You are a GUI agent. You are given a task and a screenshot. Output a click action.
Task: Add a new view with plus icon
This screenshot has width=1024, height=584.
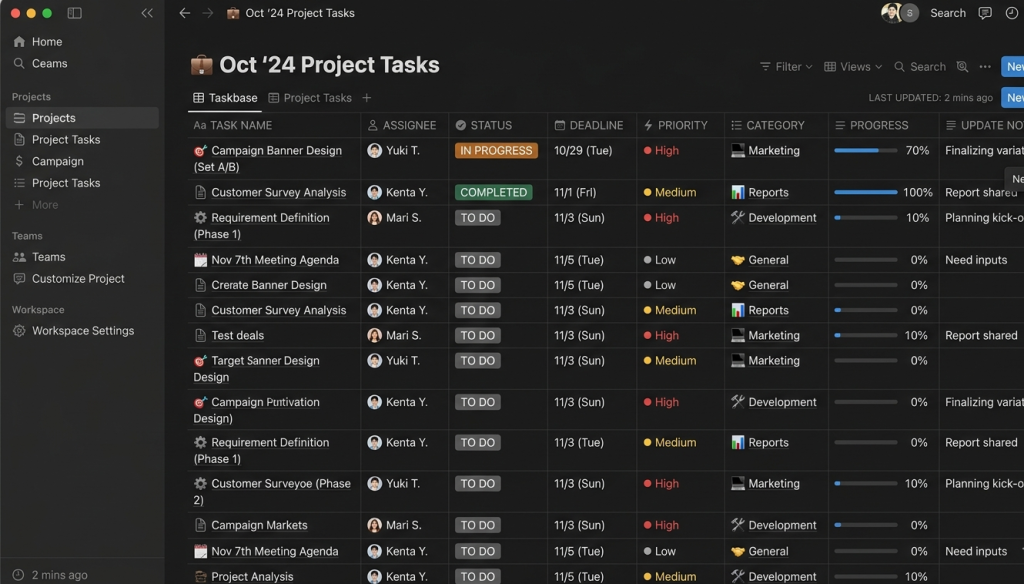coord(367,98)
